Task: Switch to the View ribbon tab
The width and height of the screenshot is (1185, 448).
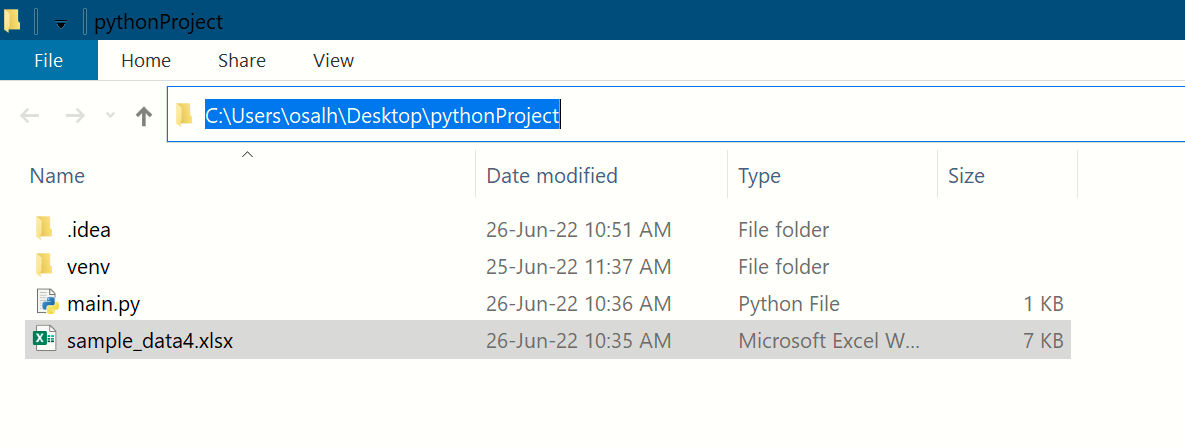Action: (x=333, y=61)
